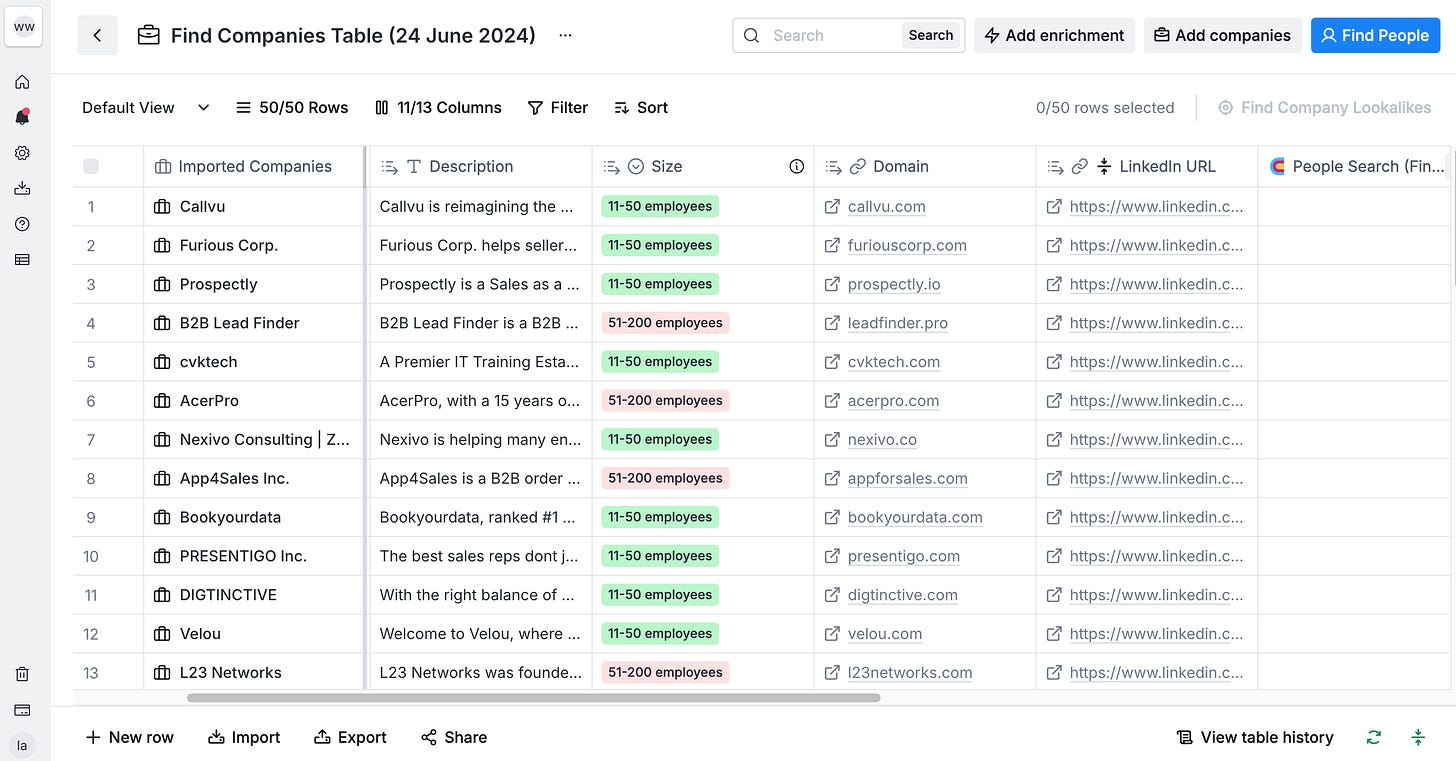Open the bookyourdata.com domain link
The height and width of the screenshot is (761, 1456).
[915, 517]
